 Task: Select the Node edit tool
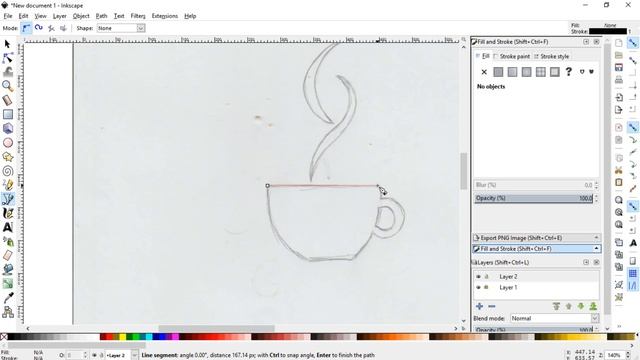tap(7, 58)
